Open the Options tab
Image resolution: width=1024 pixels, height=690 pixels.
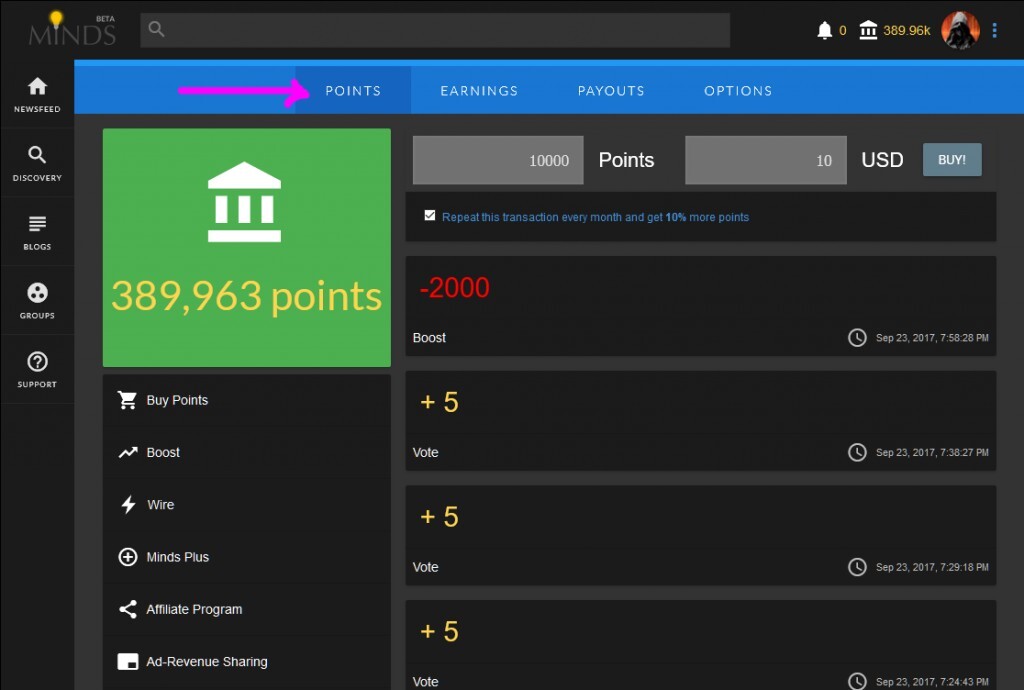[738, 91]
